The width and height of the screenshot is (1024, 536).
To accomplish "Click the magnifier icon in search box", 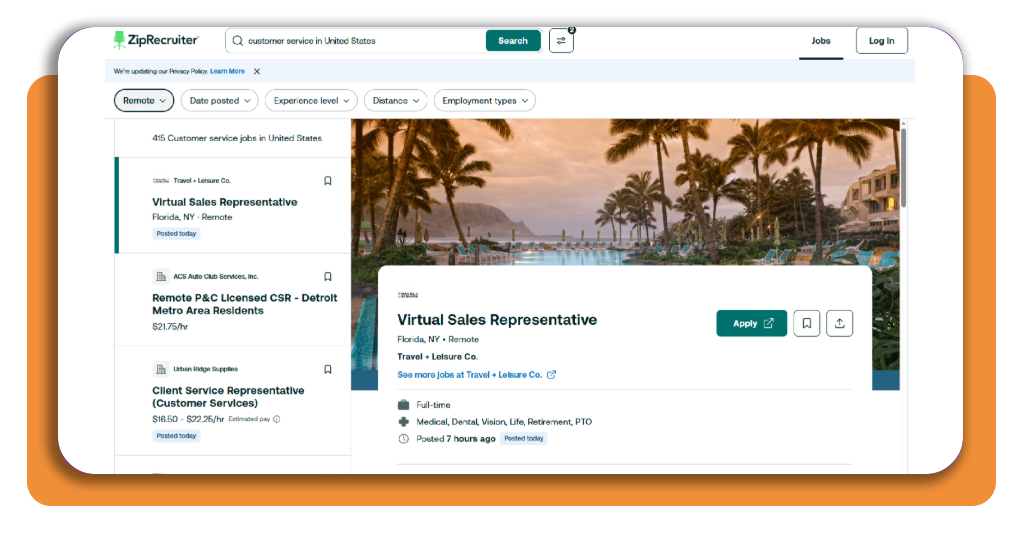I will pos(238,40).
